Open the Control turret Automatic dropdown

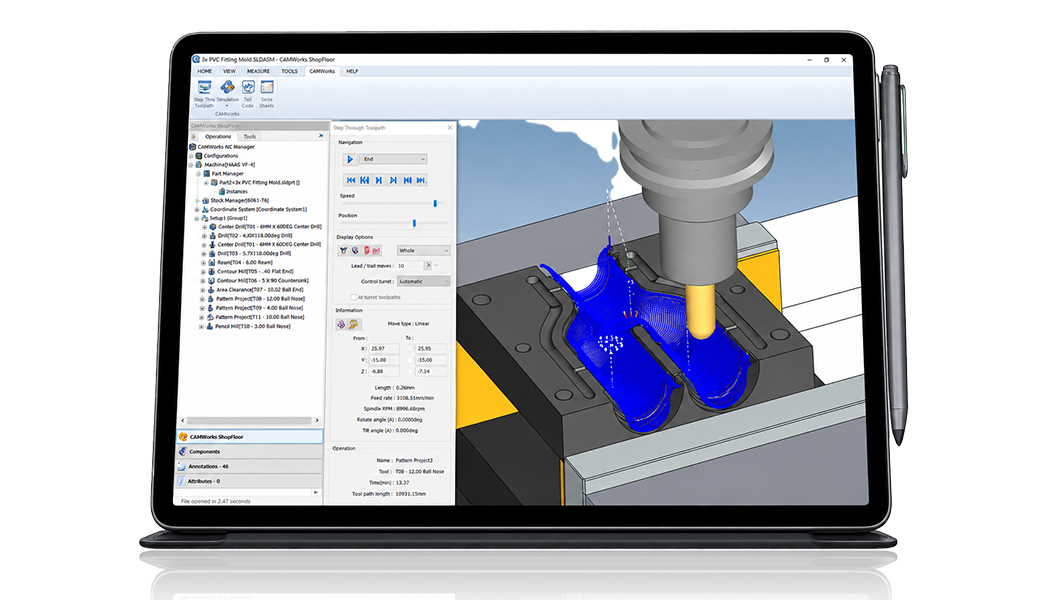pos(423,281)
